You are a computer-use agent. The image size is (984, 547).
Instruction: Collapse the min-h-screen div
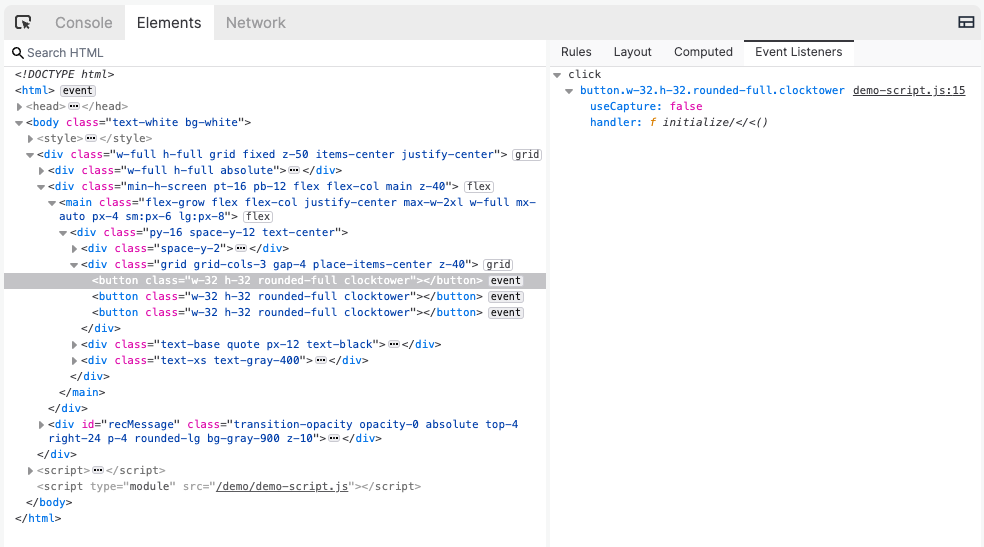(x=41, y=187)
